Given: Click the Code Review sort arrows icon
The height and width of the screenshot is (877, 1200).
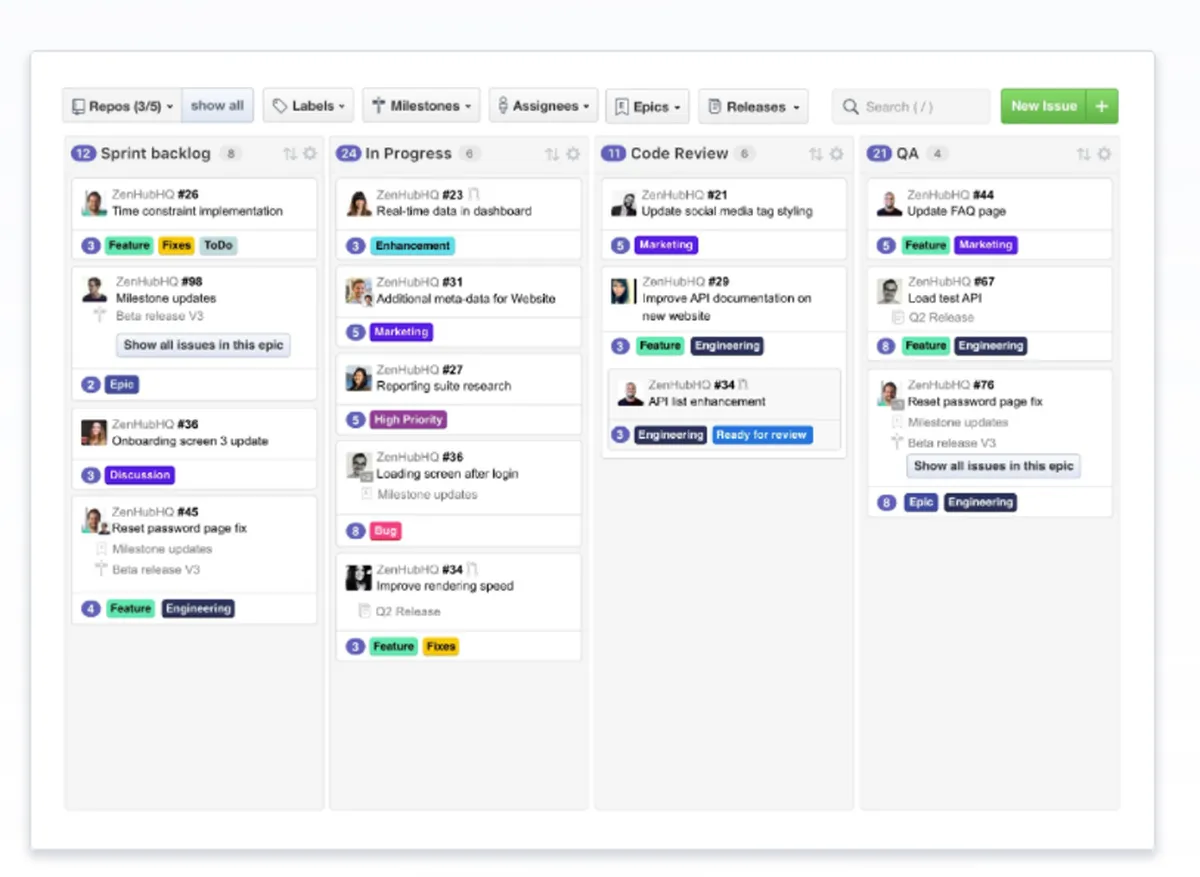Looking at the screenshot, I should [817, 154].
